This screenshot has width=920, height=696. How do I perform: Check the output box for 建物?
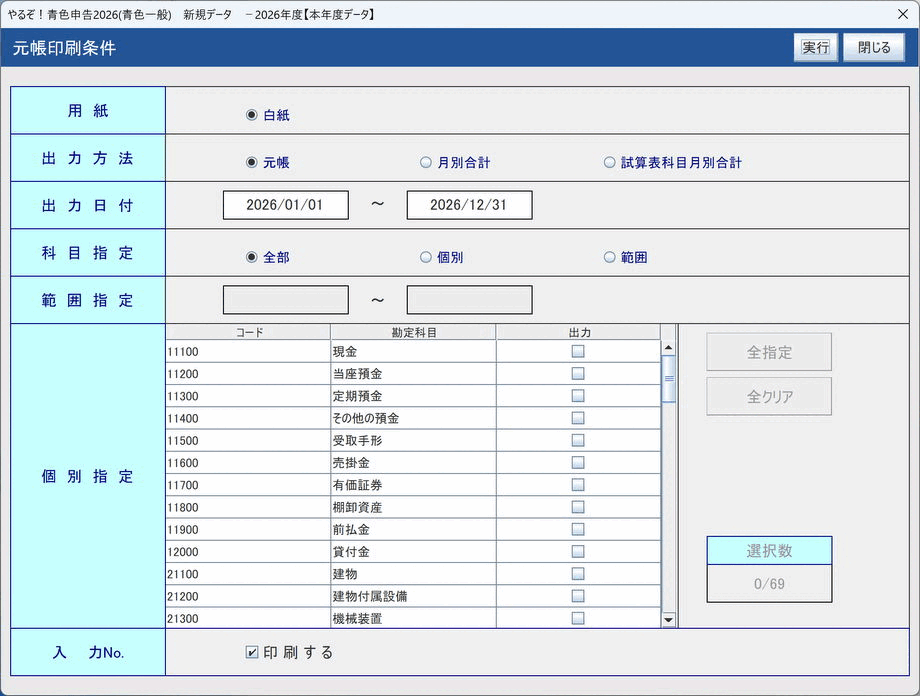click(577, 573)
